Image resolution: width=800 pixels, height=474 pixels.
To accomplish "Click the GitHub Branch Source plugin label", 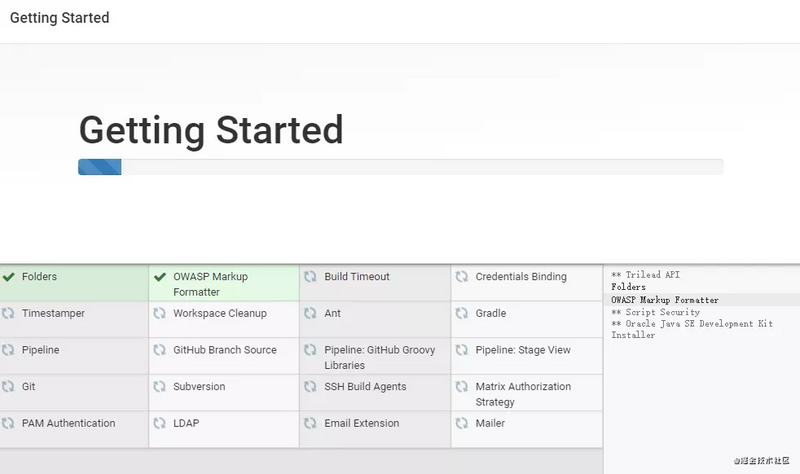I will coord(225,351).
